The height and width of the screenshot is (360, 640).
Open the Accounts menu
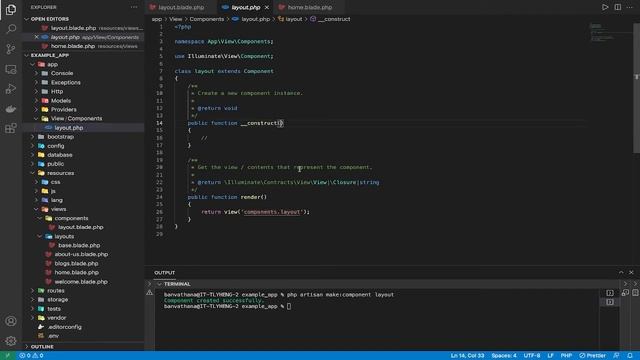coord(11,321)
